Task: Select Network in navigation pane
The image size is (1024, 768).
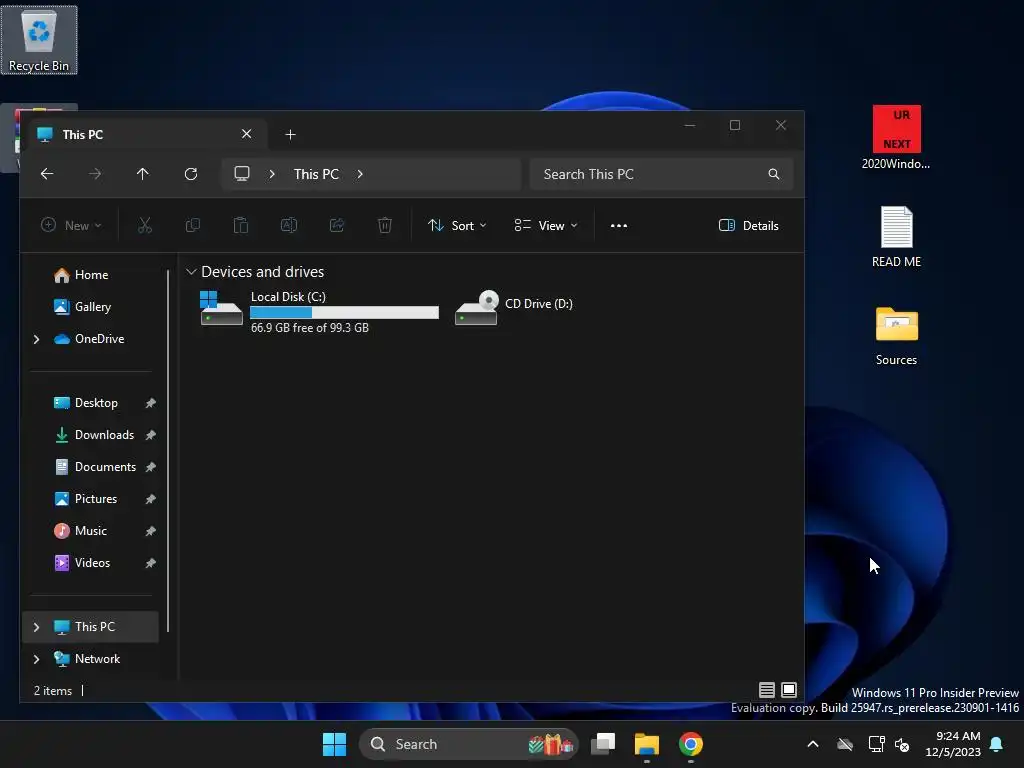Action: coord(91,659)
